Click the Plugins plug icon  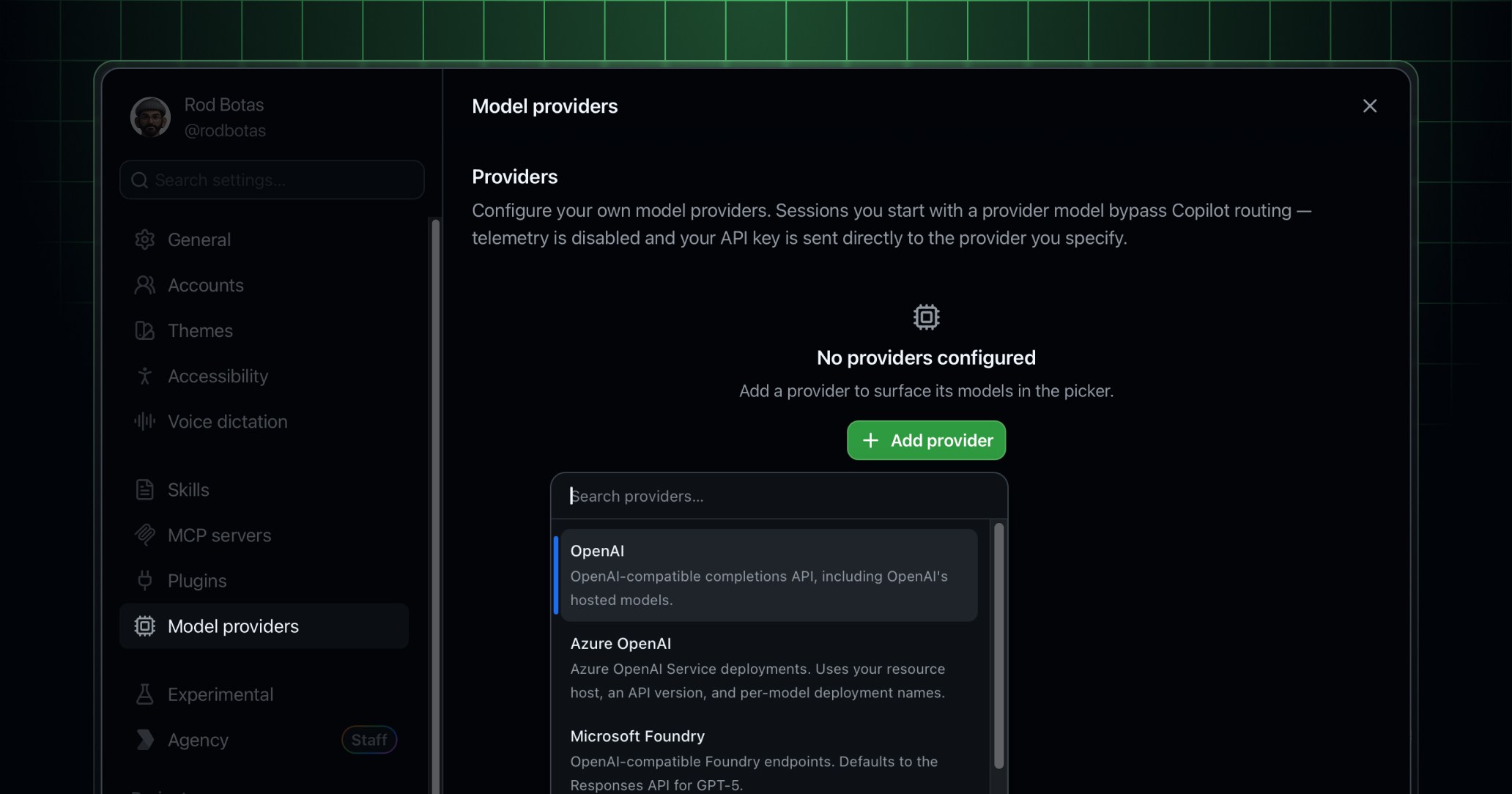click(x=145, y=580)
